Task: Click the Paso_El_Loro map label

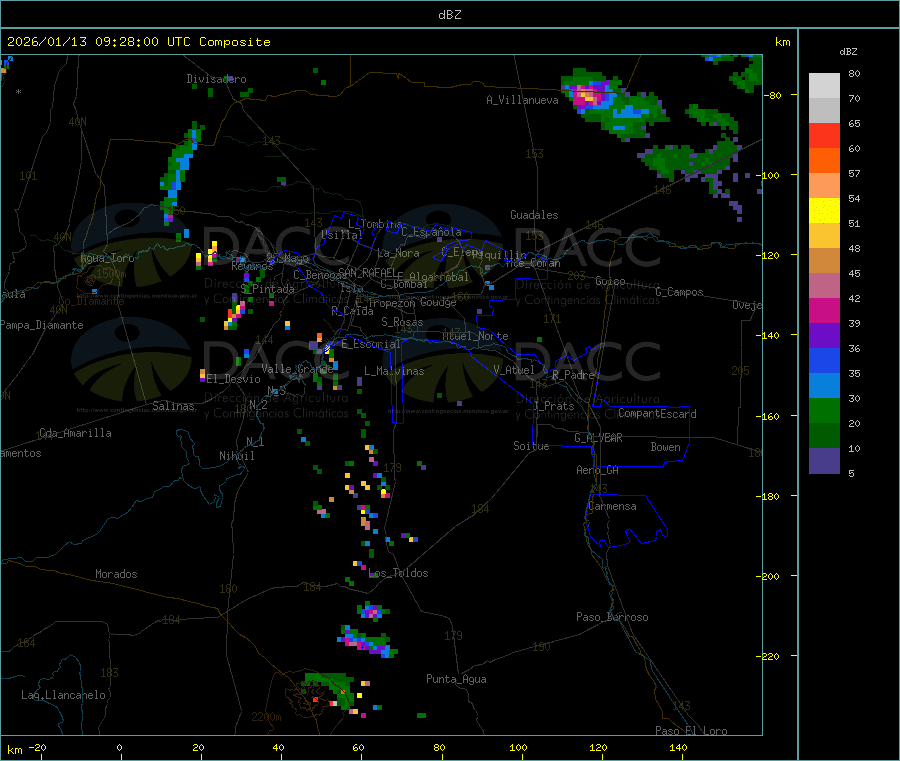Action: pos(691,731)
